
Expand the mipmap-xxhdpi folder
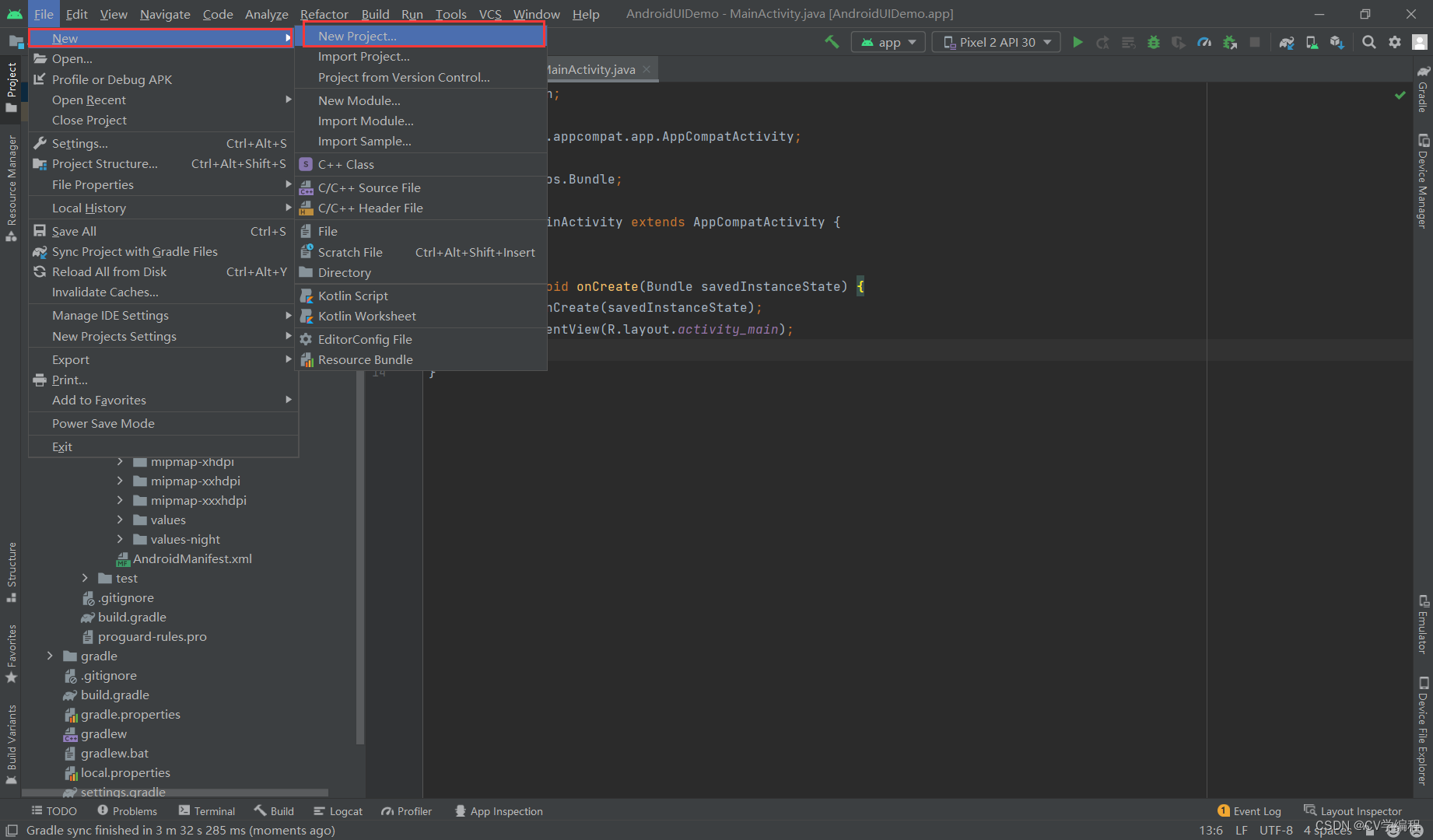coord(120,481)
